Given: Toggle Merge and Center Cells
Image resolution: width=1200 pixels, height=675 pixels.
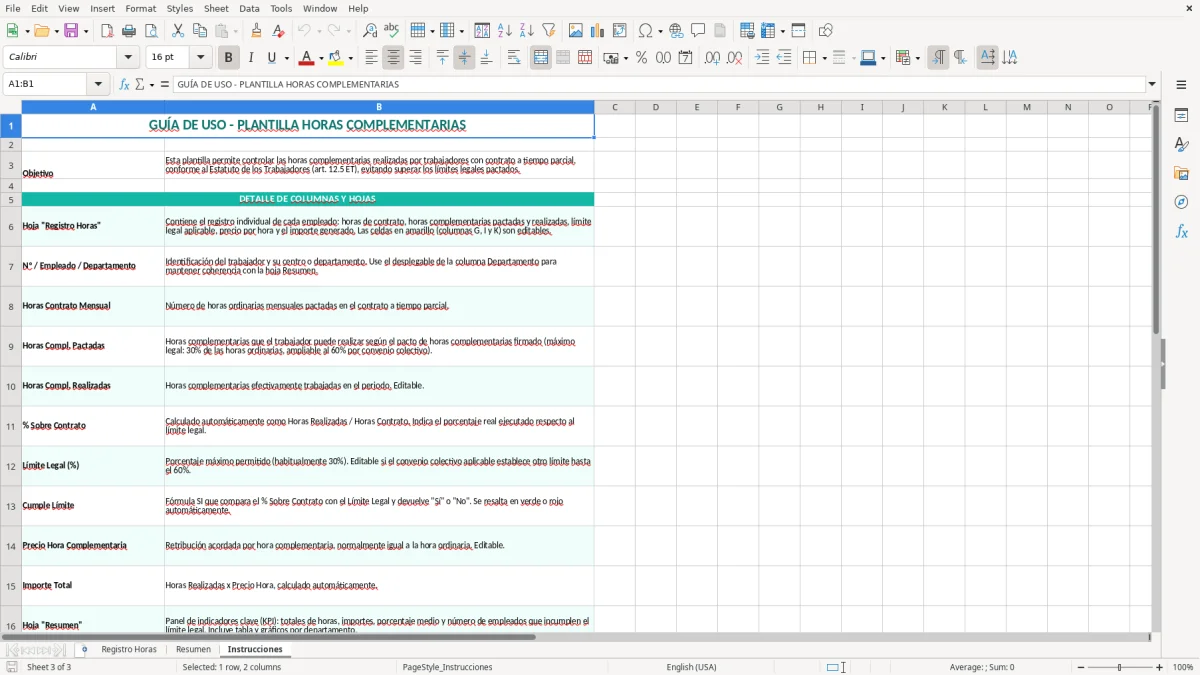Looking at the screenshot, I should (541, 58).
